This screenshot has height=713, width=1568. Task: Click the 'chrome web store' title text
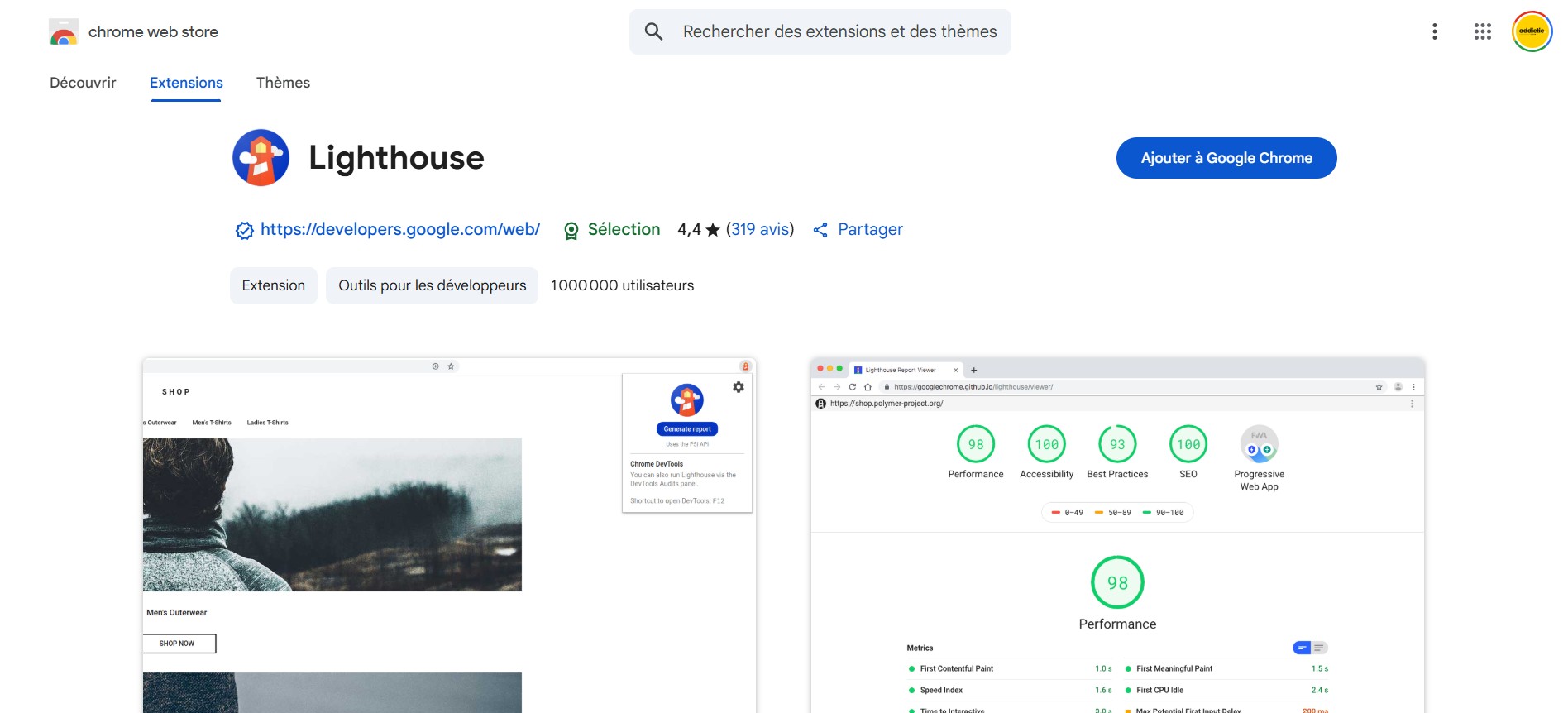pos(153,31)
